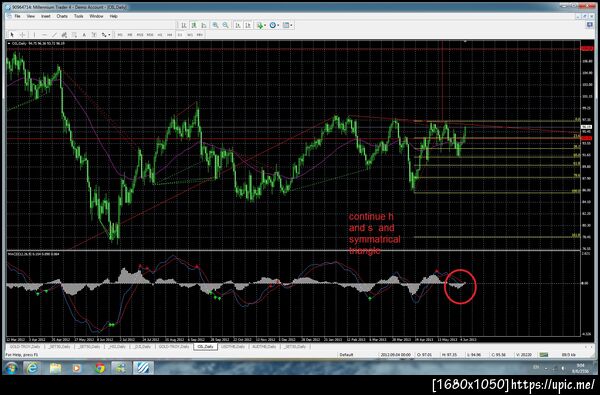Set timeframe to MN
The height and width of the screenshot is (395, 600).
coord(200,35)
